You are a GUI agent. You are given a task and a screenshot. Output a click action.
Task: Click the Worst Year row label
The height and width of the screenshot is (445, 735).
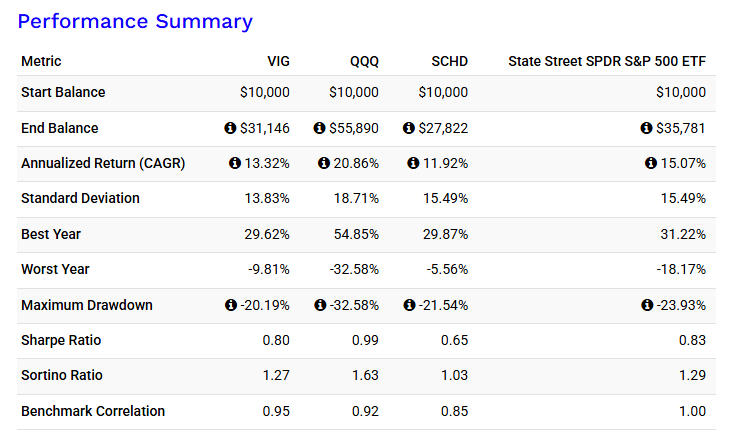tap(55, 270)
